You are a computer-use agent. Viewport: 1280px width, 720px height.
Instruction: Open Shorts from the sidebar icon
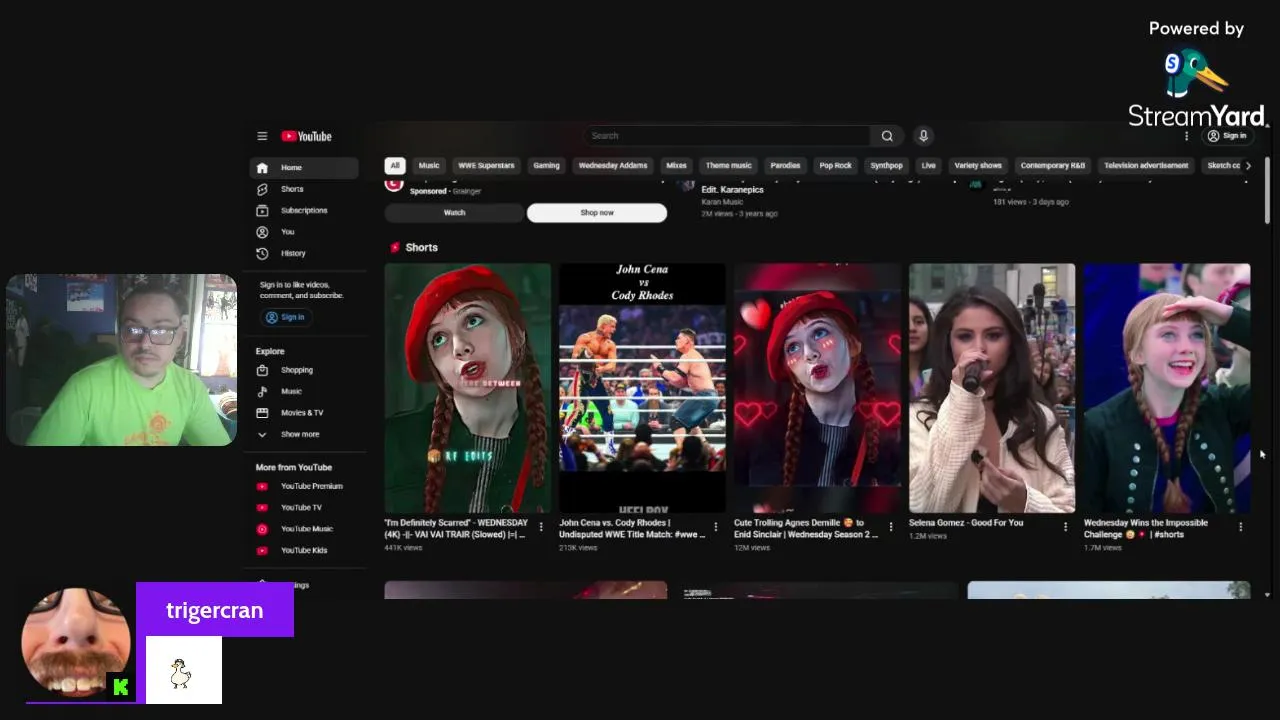coord(262,189)
